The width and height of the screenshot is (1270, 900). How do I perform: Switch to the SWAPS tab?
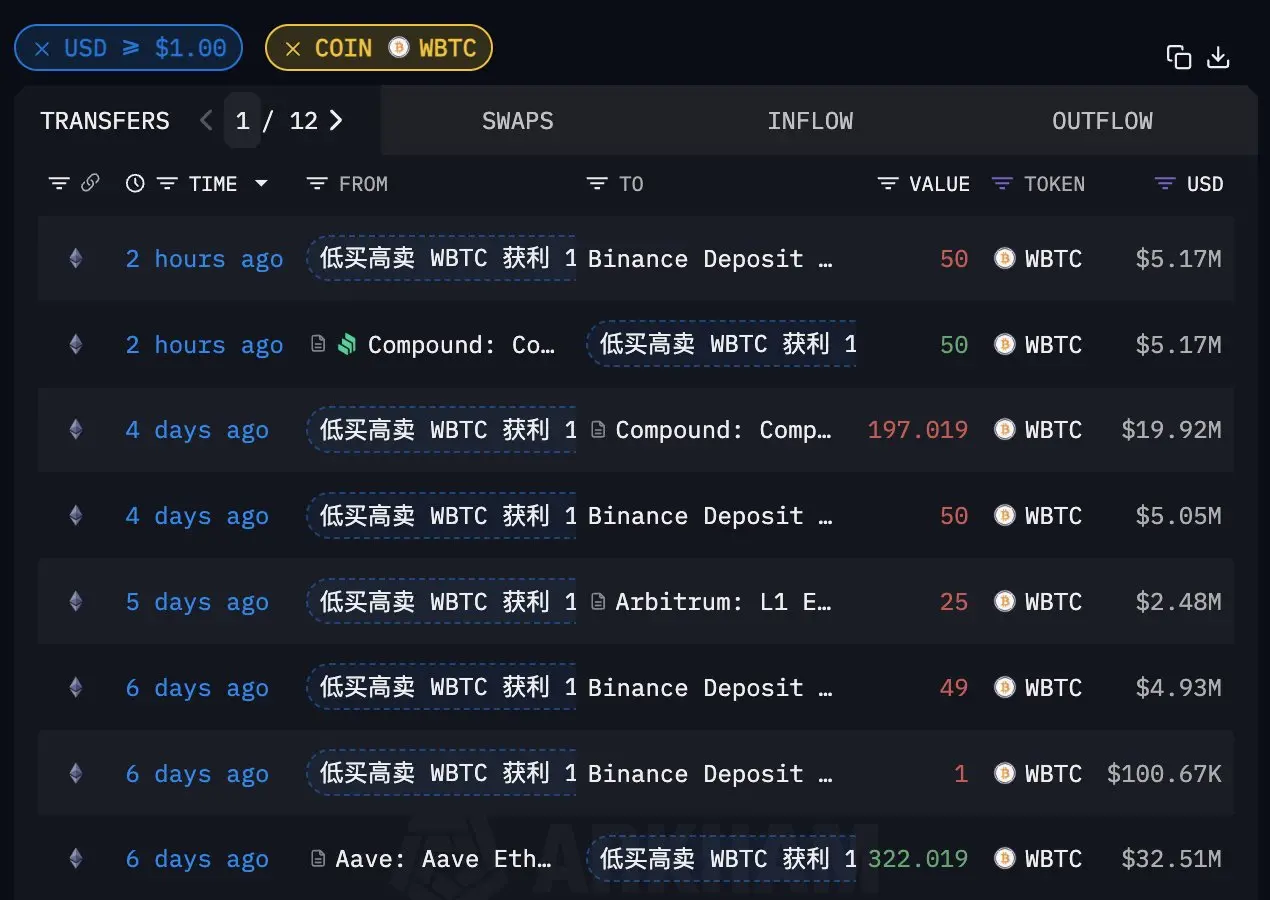coord(517,120)
